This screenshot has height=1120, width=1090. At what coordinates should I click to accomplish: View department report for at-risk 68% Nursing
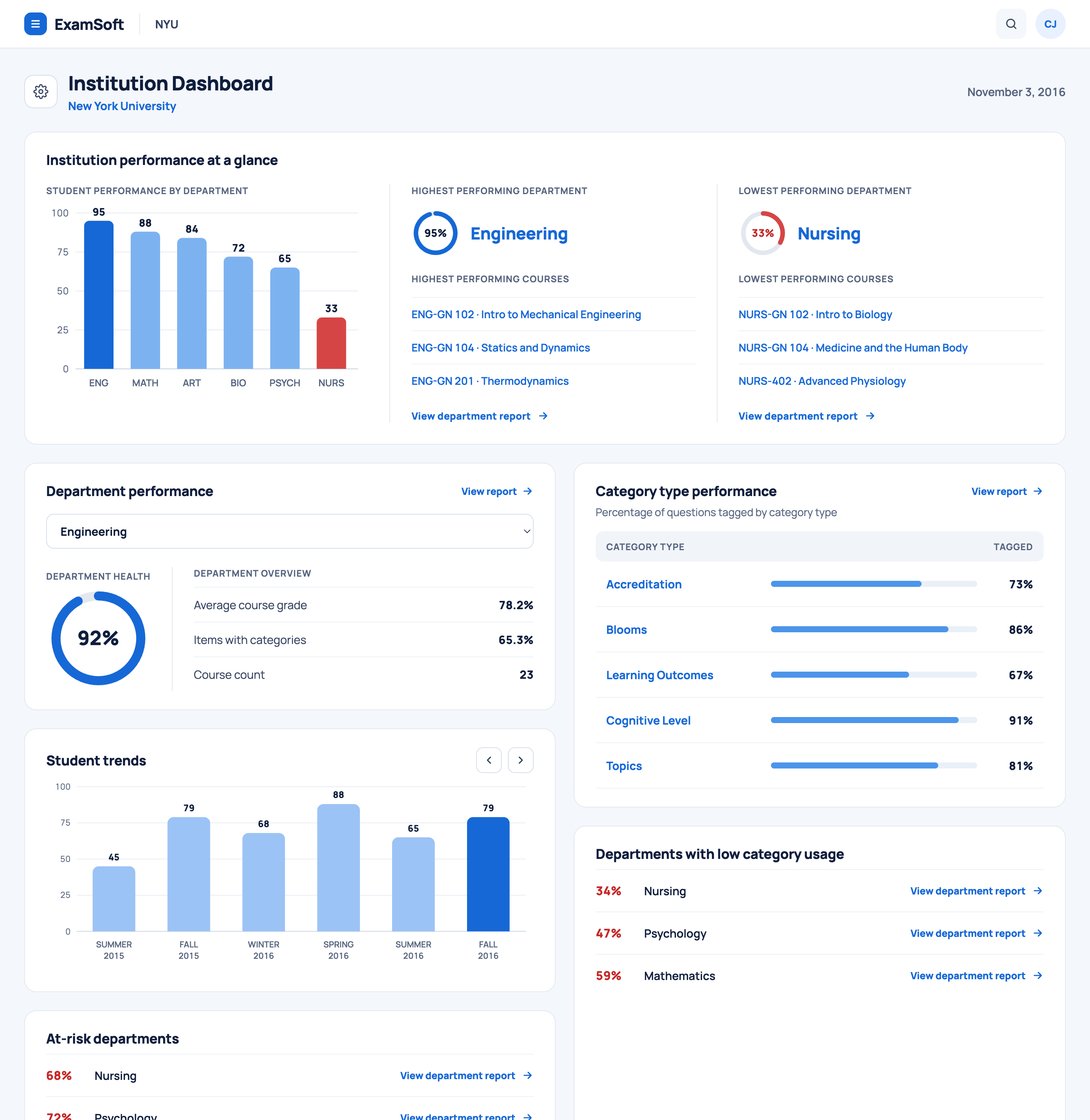467,1076
